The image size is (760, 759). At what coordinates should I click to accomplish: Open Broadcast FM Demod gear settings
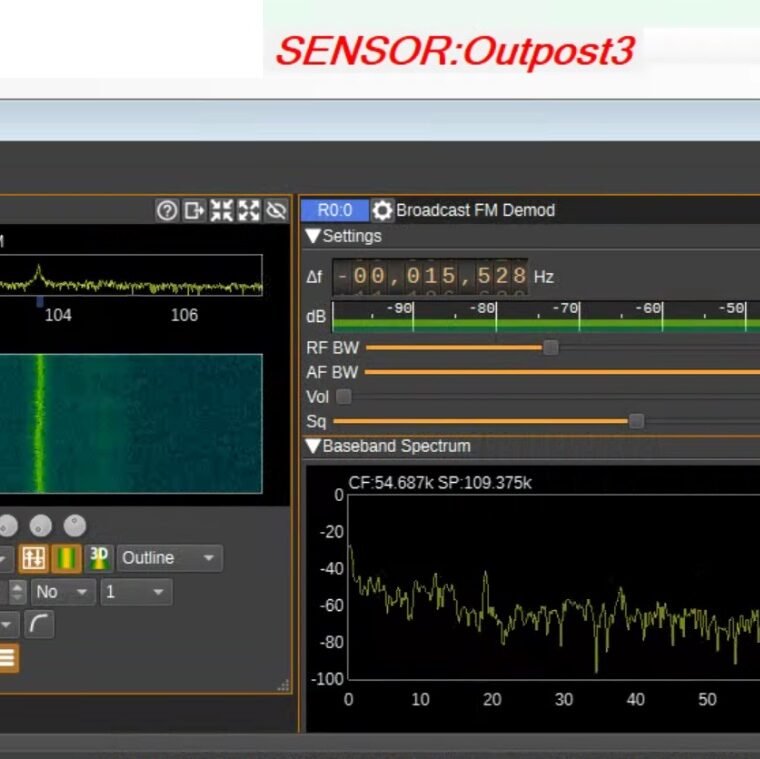[382, 211]
